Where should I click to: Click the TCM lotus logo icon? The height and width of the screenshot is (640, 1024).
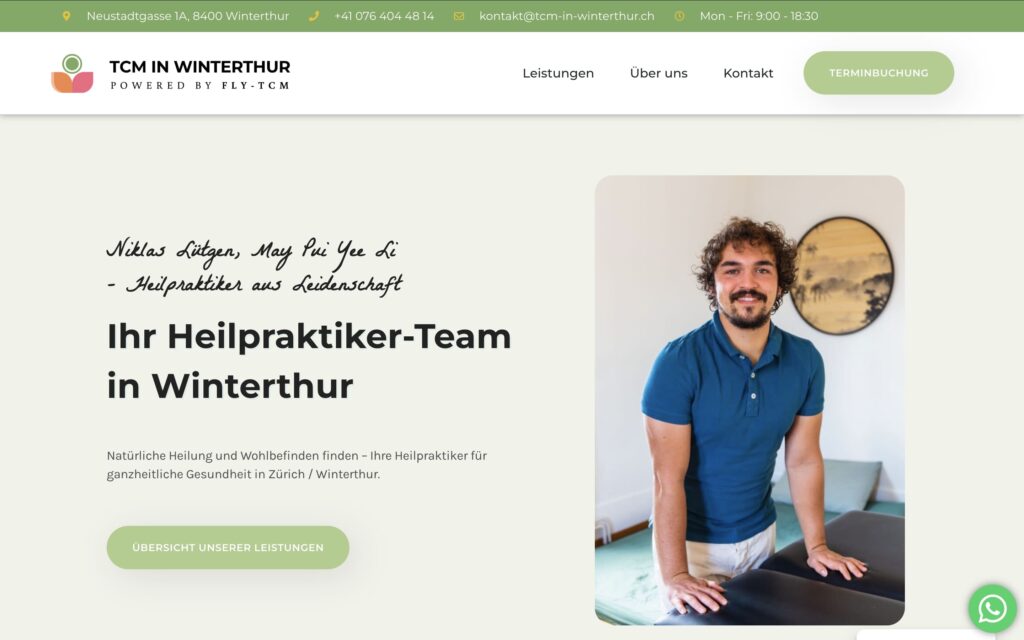click(72, 74)
